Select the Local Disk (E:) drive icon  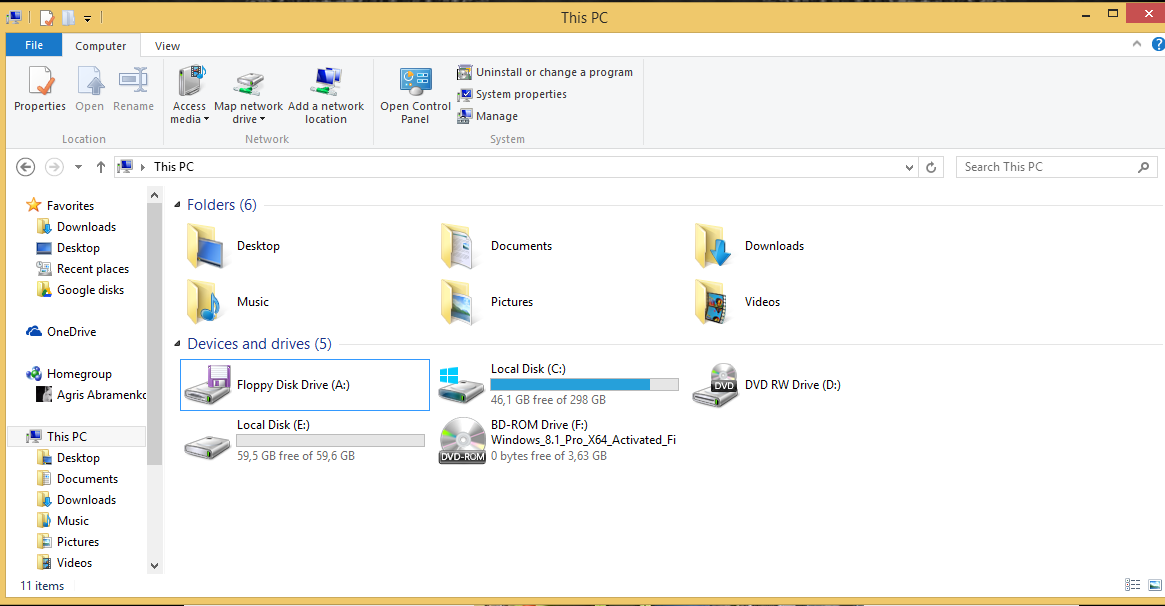tap(207, 447)
